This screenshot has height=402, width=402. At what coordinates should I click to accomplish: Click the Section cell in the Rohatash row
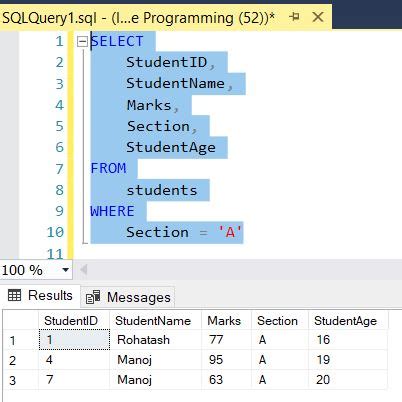point(280,340)
